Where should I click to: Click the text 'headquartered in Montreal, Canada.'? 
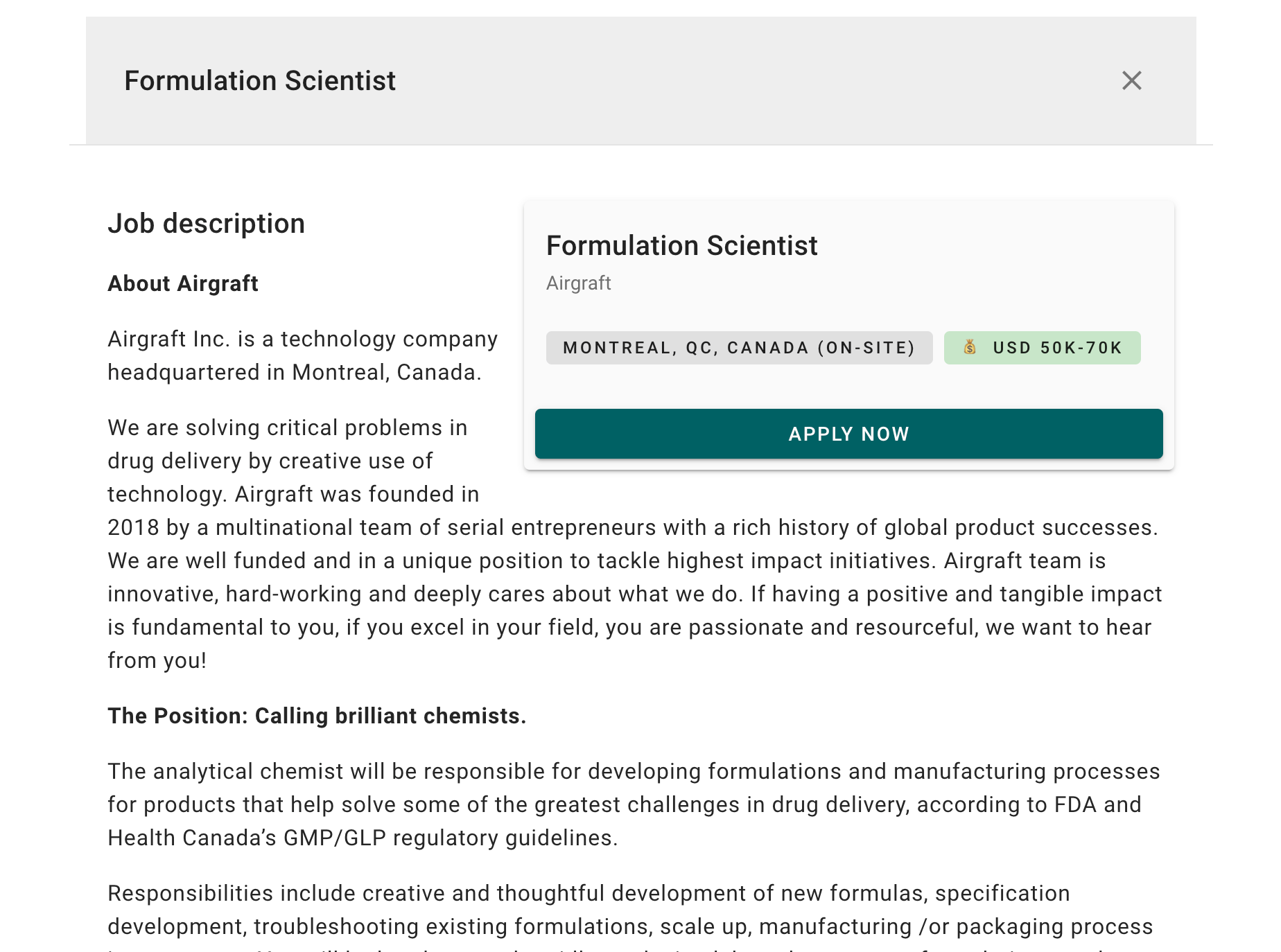pyautogui.click(x=295, y=372)
